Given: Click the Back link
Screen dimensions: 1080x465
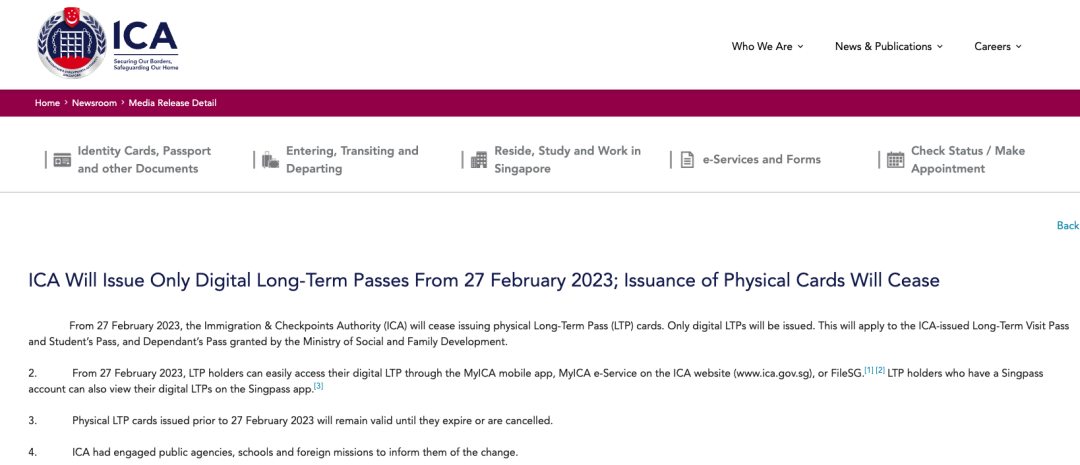Looking at the screenshot, I should pos(1067,226).
